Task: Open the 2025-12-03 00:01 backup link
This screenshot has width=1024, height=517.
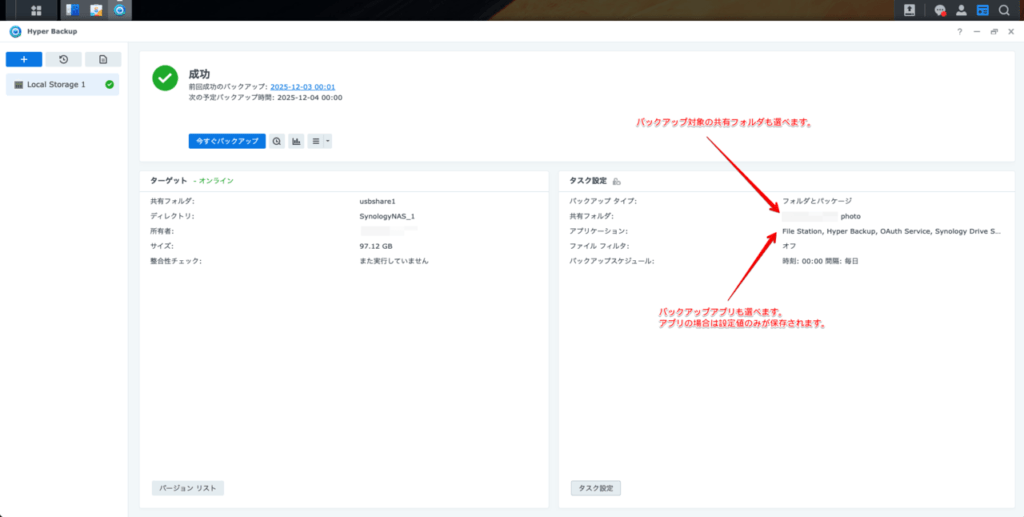Action: [303, 87]
